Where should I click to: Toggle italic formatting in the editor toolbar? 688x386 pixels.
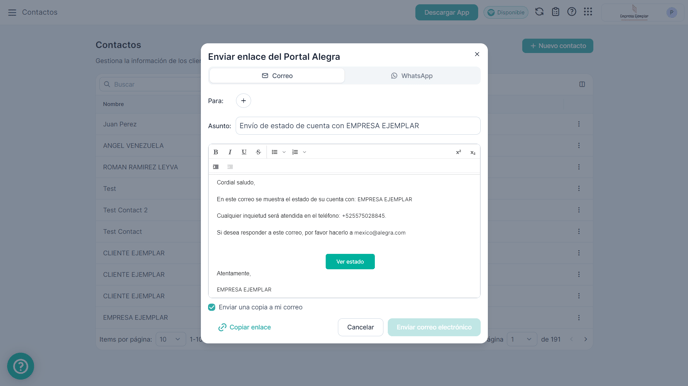(230, 152)
